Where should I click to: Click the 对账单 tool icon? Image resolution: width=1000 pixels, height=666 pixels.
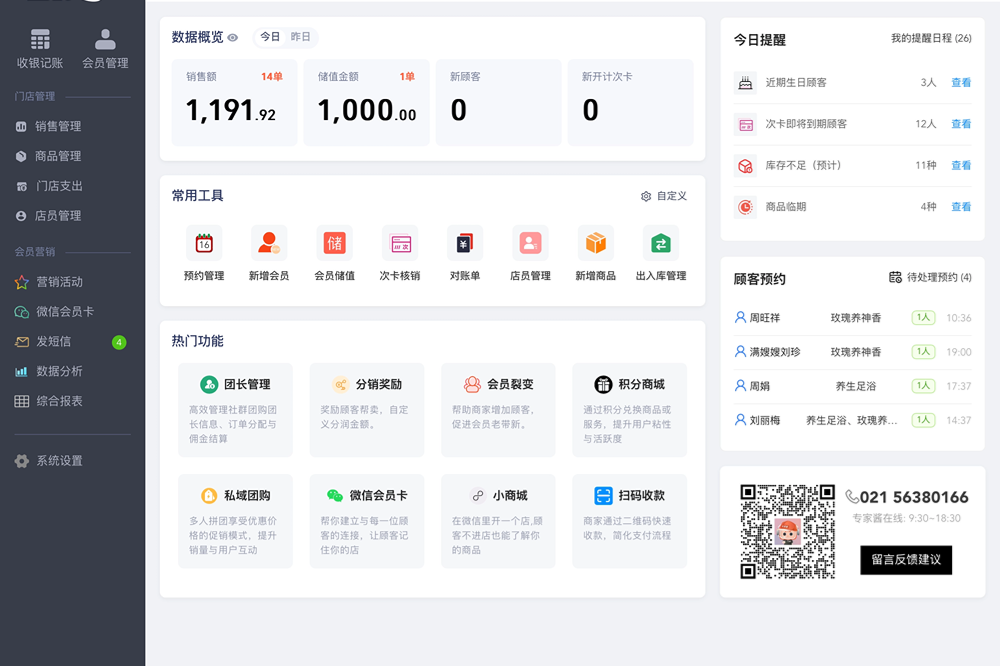[x=465, y=243]
